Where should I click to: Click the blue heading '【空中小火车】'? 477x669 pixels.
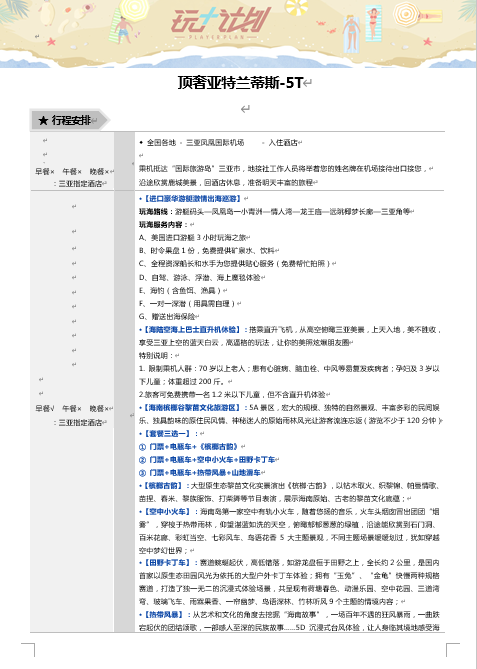(x=167, y=512)
